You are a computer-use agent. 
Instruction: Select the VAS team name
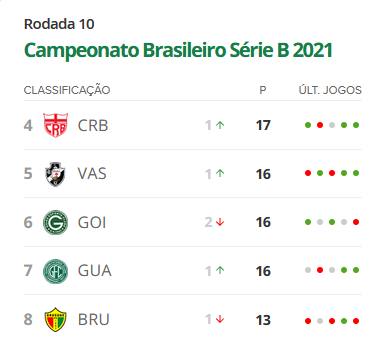pyautogui.click(x=92, y=174)
